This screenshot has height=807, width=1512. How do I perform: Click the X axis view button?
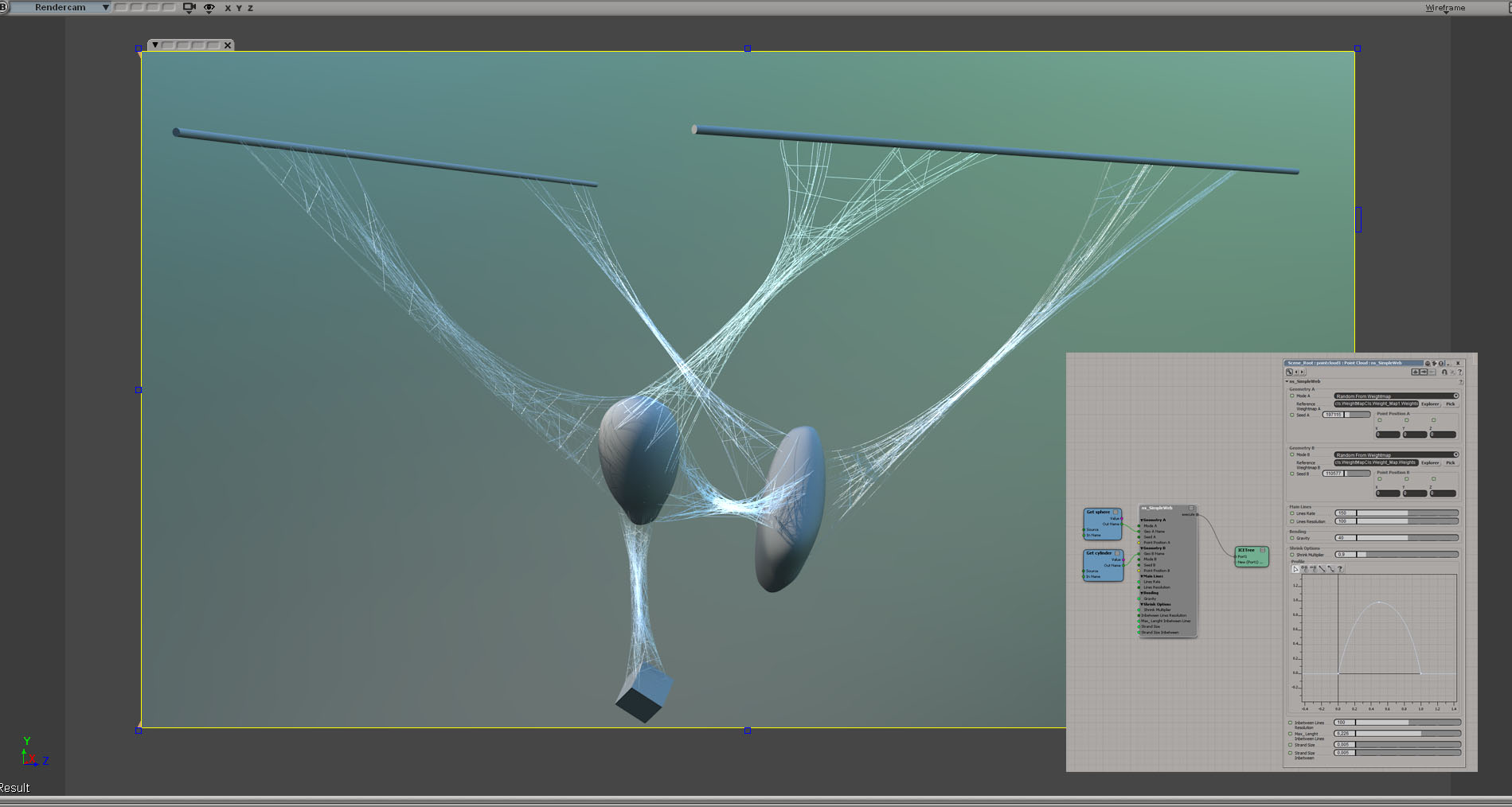pos(228,8)
